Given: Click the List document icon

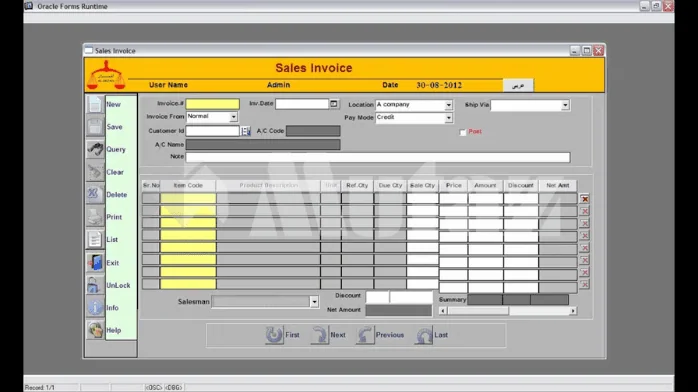Looking at the screenshot, I should pos(95,239).
